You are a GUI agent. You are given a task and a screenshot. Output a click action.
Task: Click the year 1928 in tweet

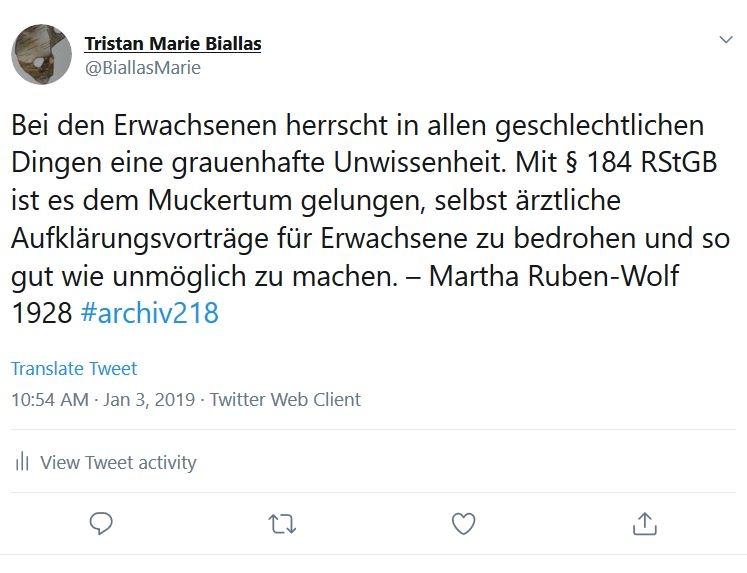point(41,313)
